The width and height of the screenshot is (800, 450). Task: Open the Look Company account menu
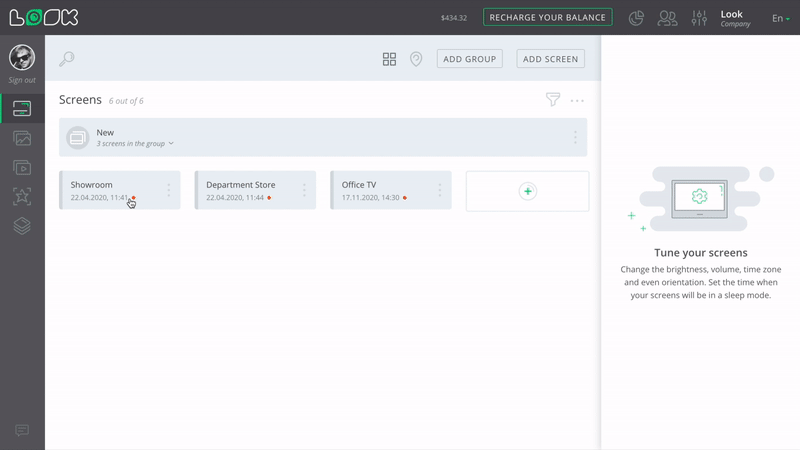point(735,18)
